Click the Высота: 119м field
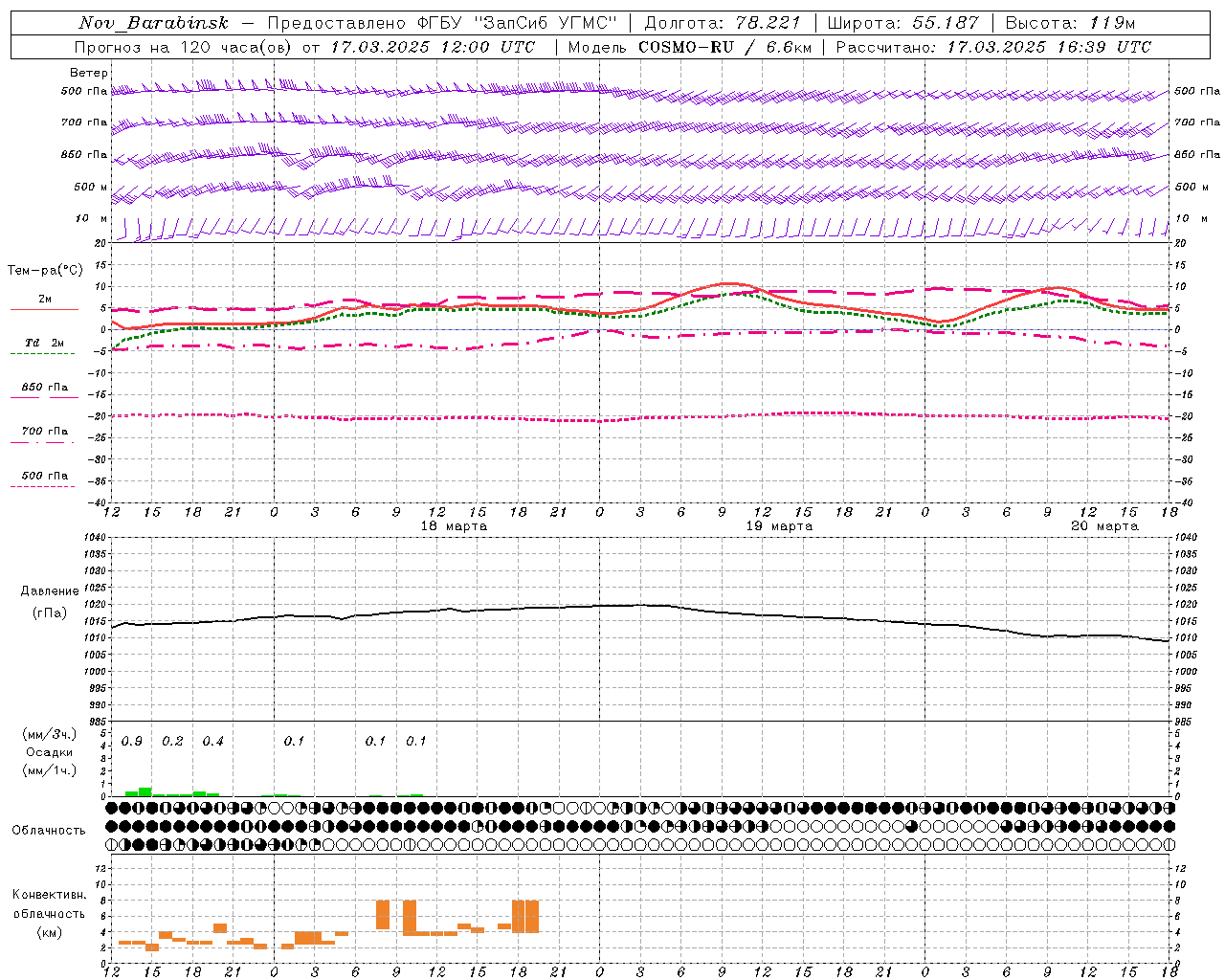Image resolution: width=1225 pixels, height=980 pixels. (1070, 23)
